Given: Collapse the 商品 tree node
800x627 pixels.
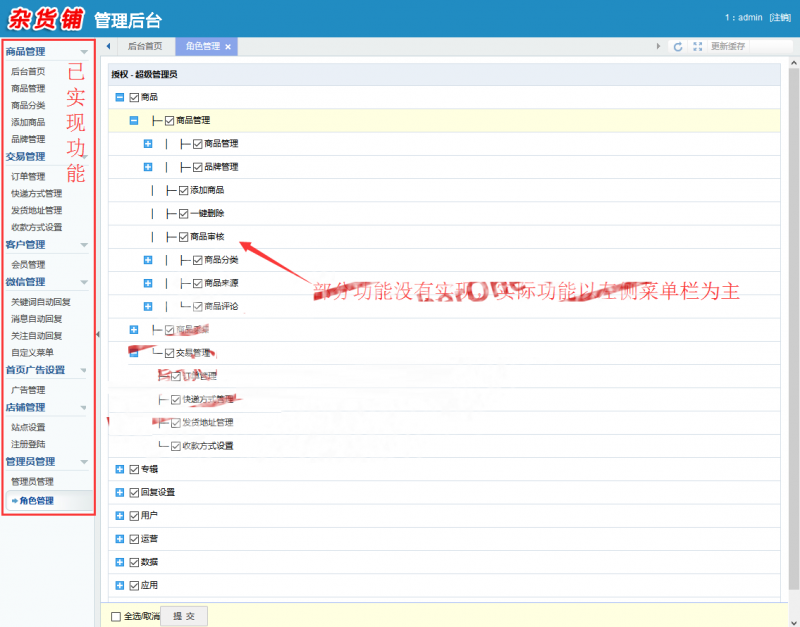Looking at the screenshot, I should pyautogui.click(x=120, y=97).
